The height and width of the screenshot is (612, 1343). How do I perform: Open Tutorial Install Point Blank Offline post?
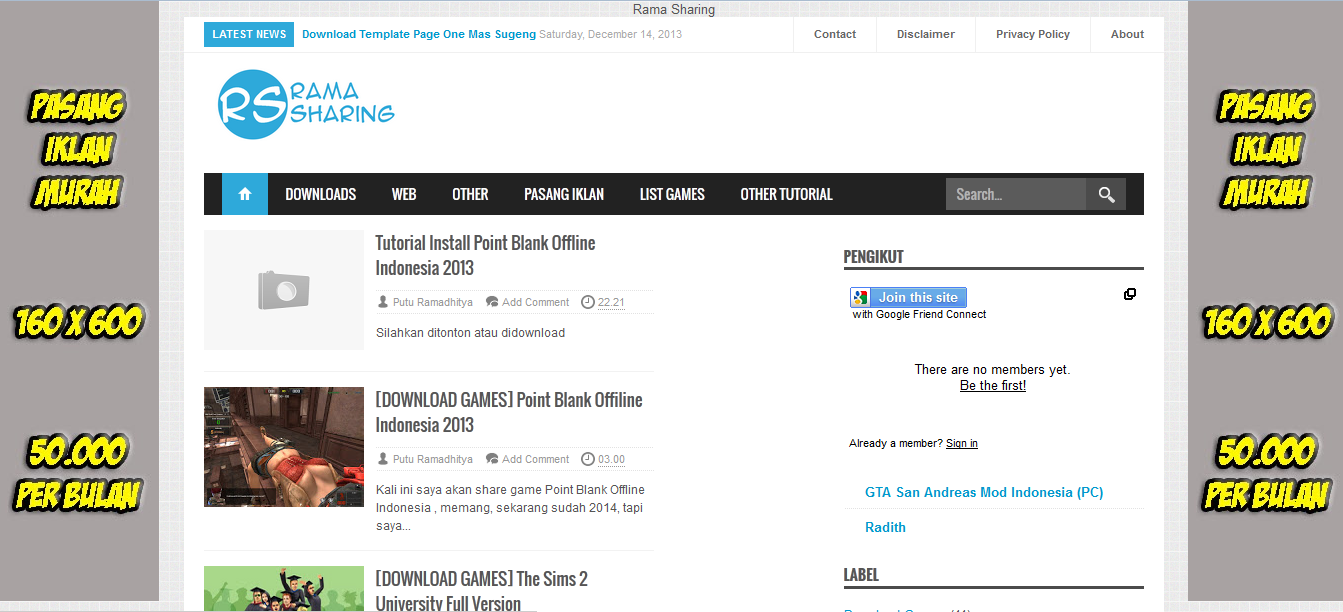pos(485,255)
